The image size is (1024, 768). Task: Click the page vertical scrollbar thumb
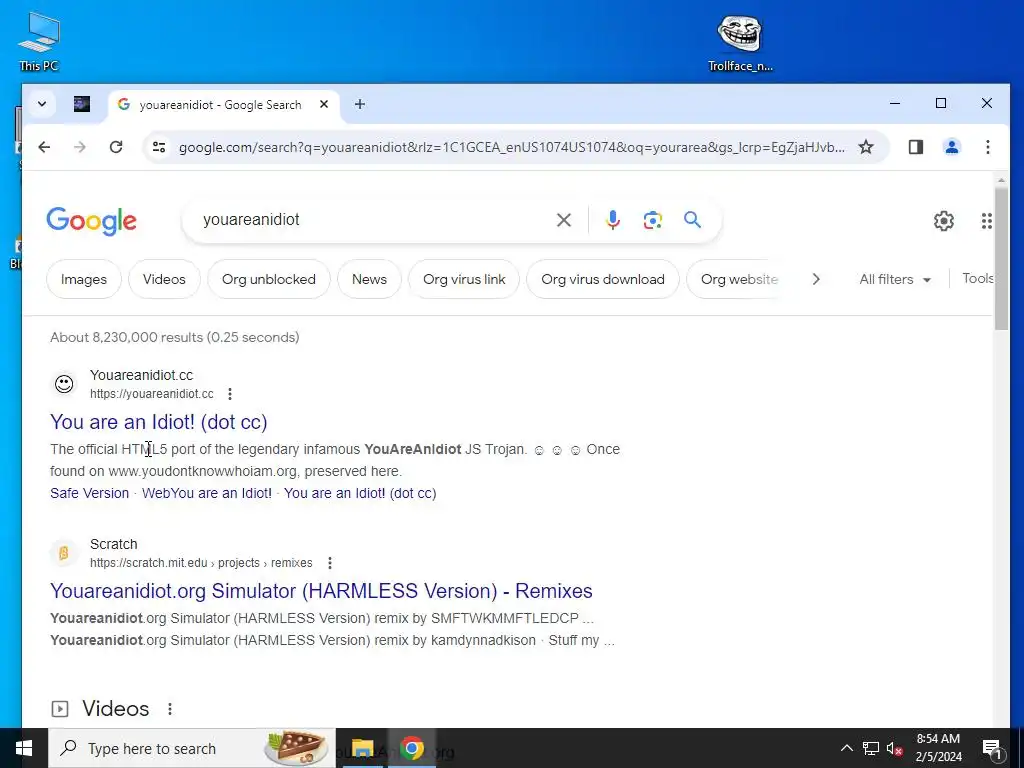[x=1001, y=259]
